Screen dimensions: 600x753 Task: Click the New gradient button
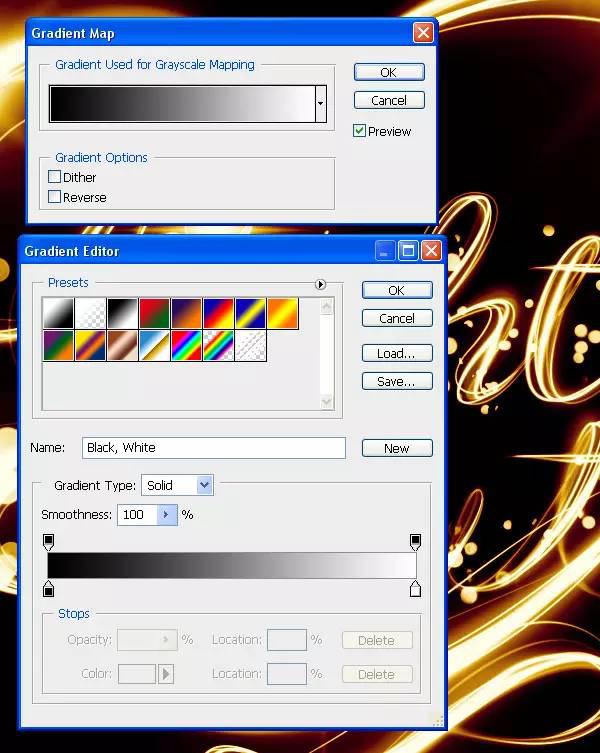coord(396,448)
